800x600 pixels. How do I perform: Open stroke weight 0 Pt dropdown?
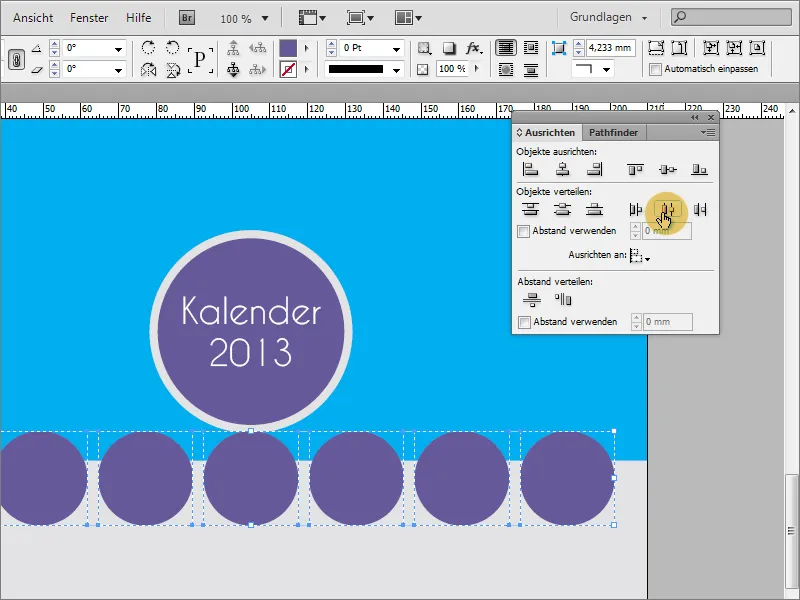click(x=396, y=49)
